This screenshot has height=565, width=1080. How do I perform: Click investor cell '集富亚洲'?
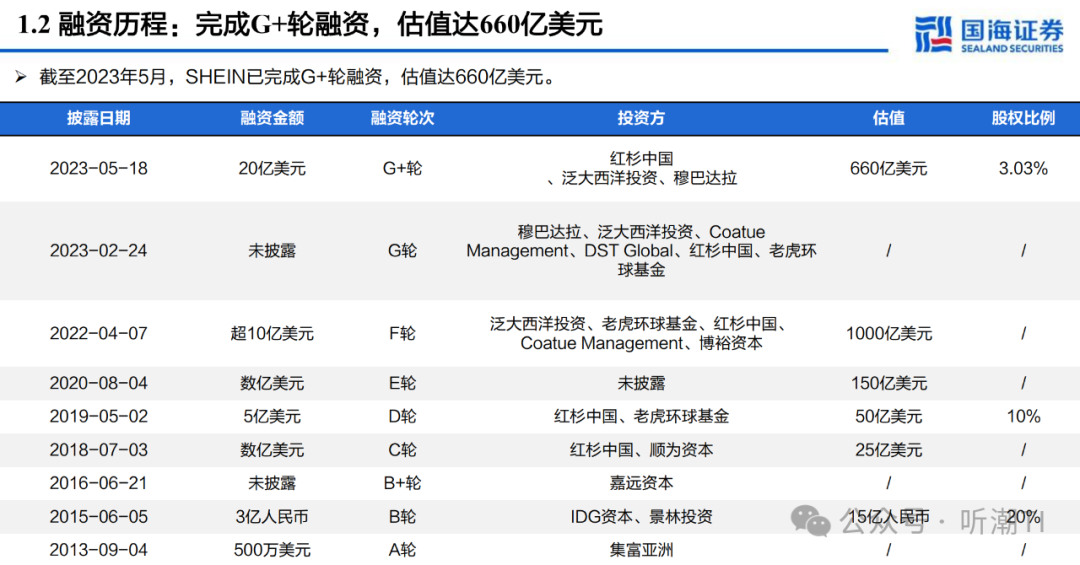641,551
